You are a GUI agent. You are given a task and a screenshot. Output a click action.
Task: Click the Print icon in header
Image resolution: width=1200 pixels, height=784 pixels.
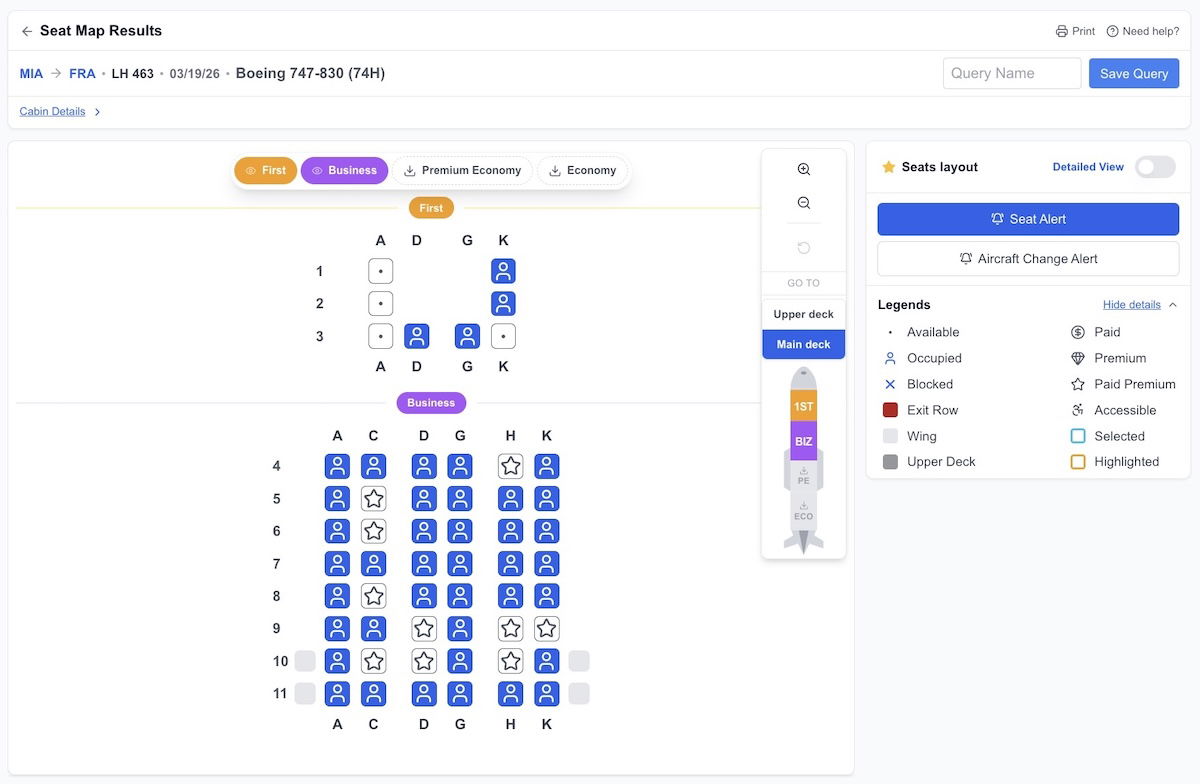(x=1062, y=31)
